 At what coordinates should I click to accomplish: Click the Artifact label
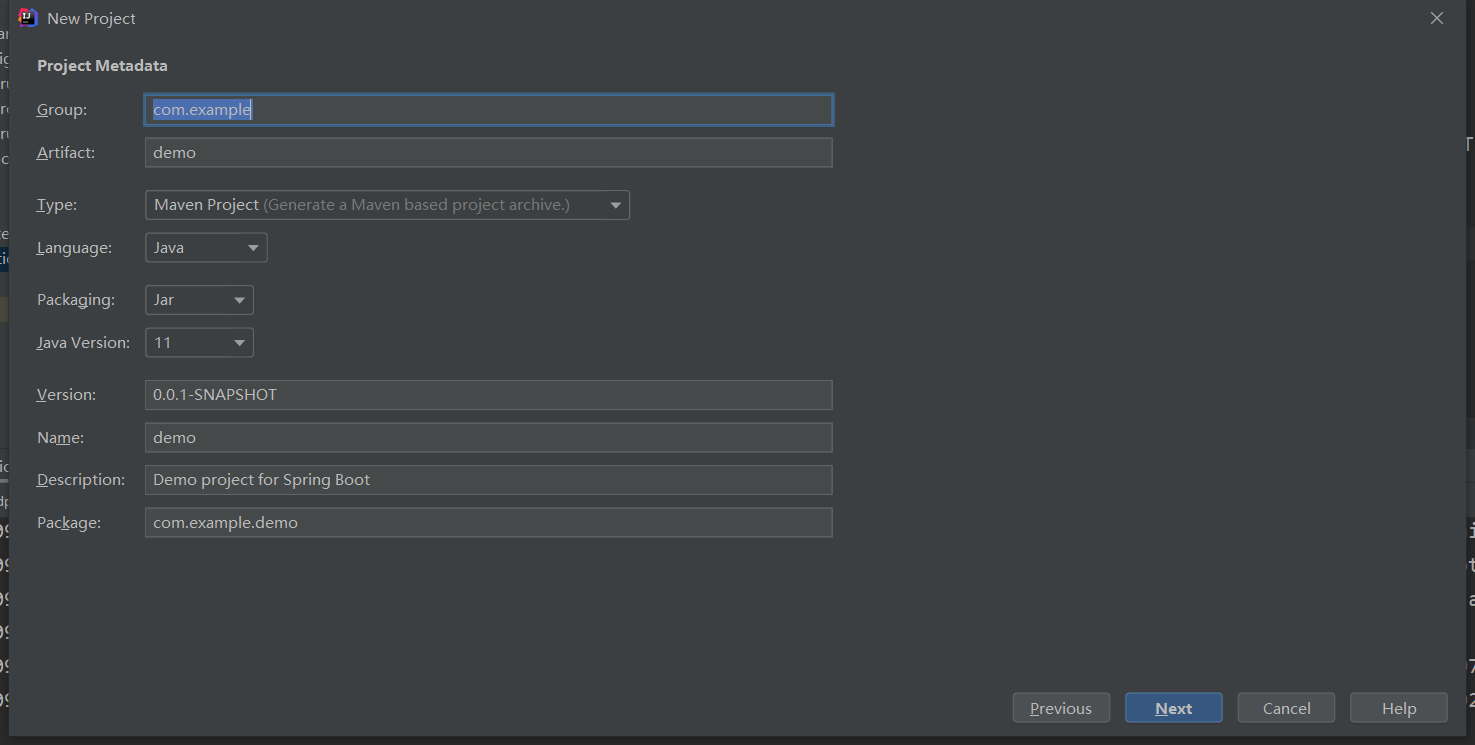click(66, 153)
